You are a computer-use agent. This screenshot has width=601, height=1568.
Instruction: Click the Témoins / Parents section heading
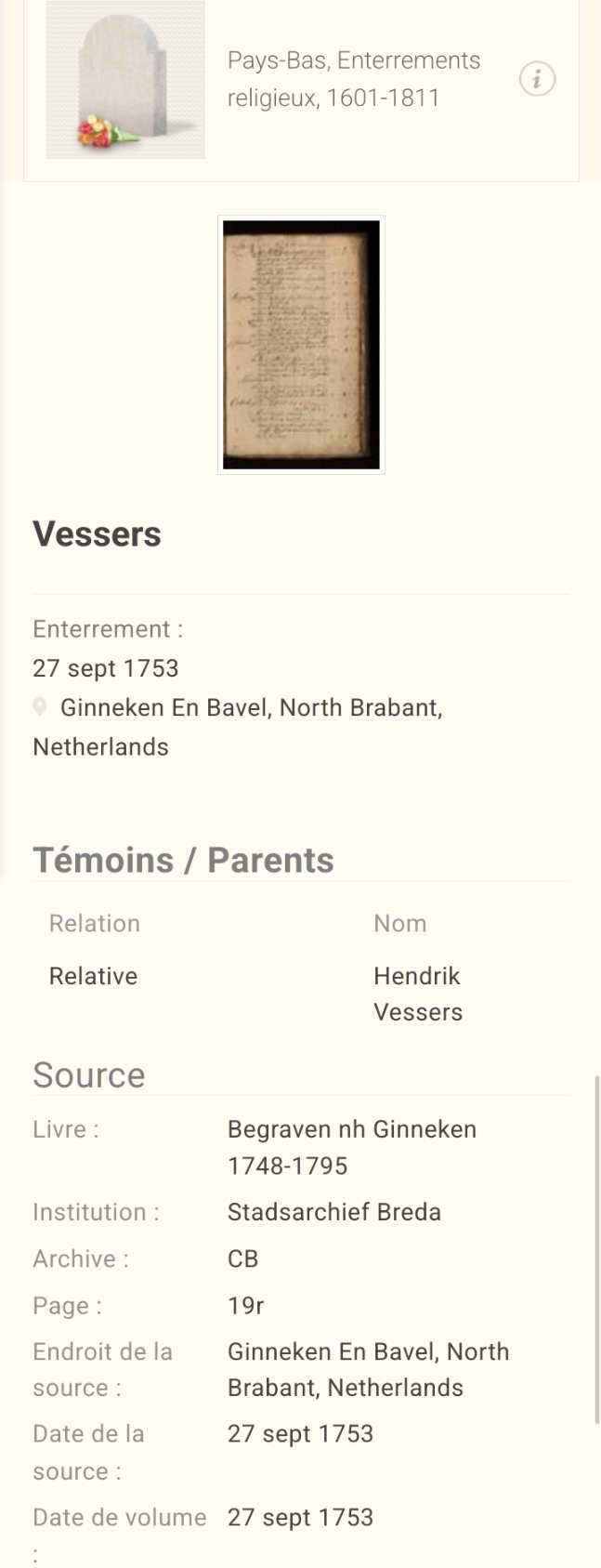[183, 861]
